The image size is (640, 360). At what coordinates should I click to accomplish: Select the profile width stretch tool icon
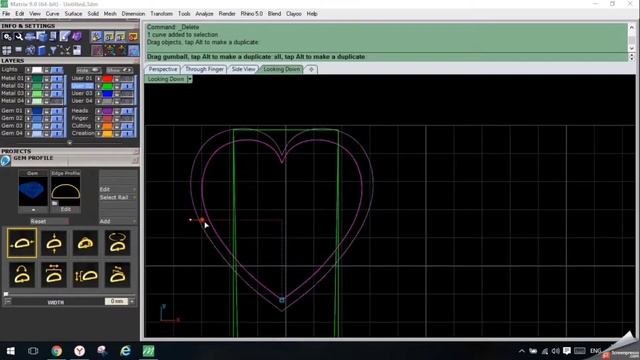pyautogui.click(x=22, y=243)
